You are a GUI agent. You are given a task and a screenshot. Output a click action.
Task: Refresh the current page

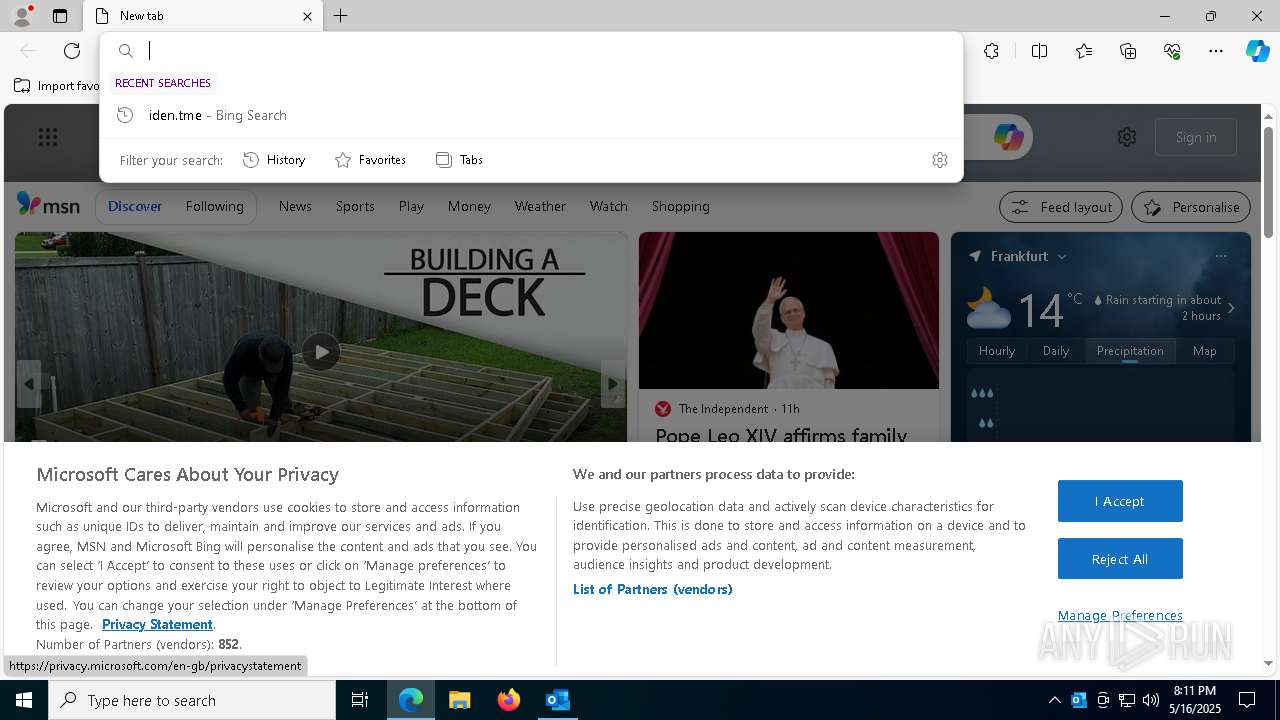72,51
